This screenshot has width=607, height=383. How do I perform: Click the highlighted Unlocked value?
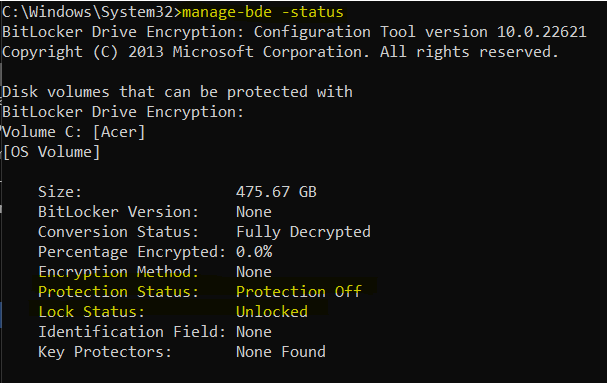[x=272, y=312]
